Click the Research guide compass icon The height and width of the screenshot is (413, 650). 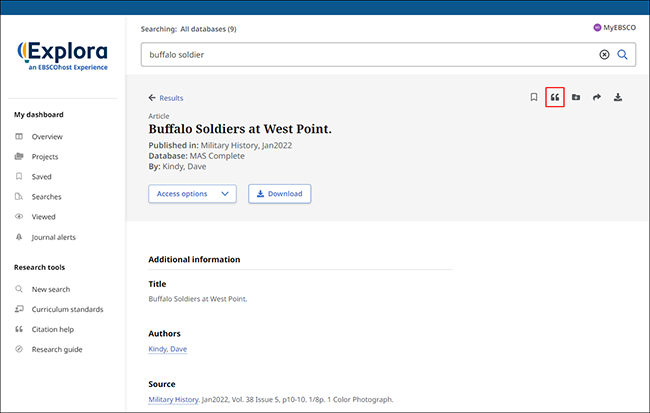point(19,349)
